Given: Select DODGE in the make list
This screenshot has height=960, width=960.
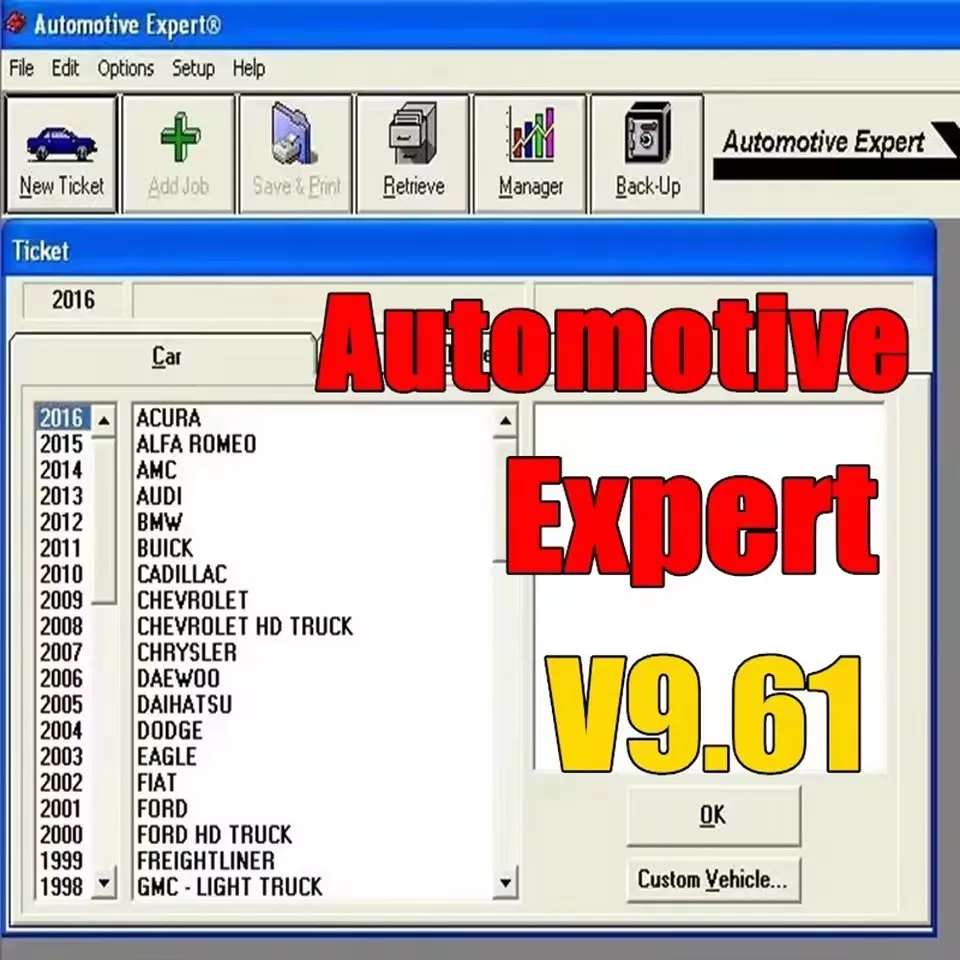Looking at the screenshot, I should (170, 730).
